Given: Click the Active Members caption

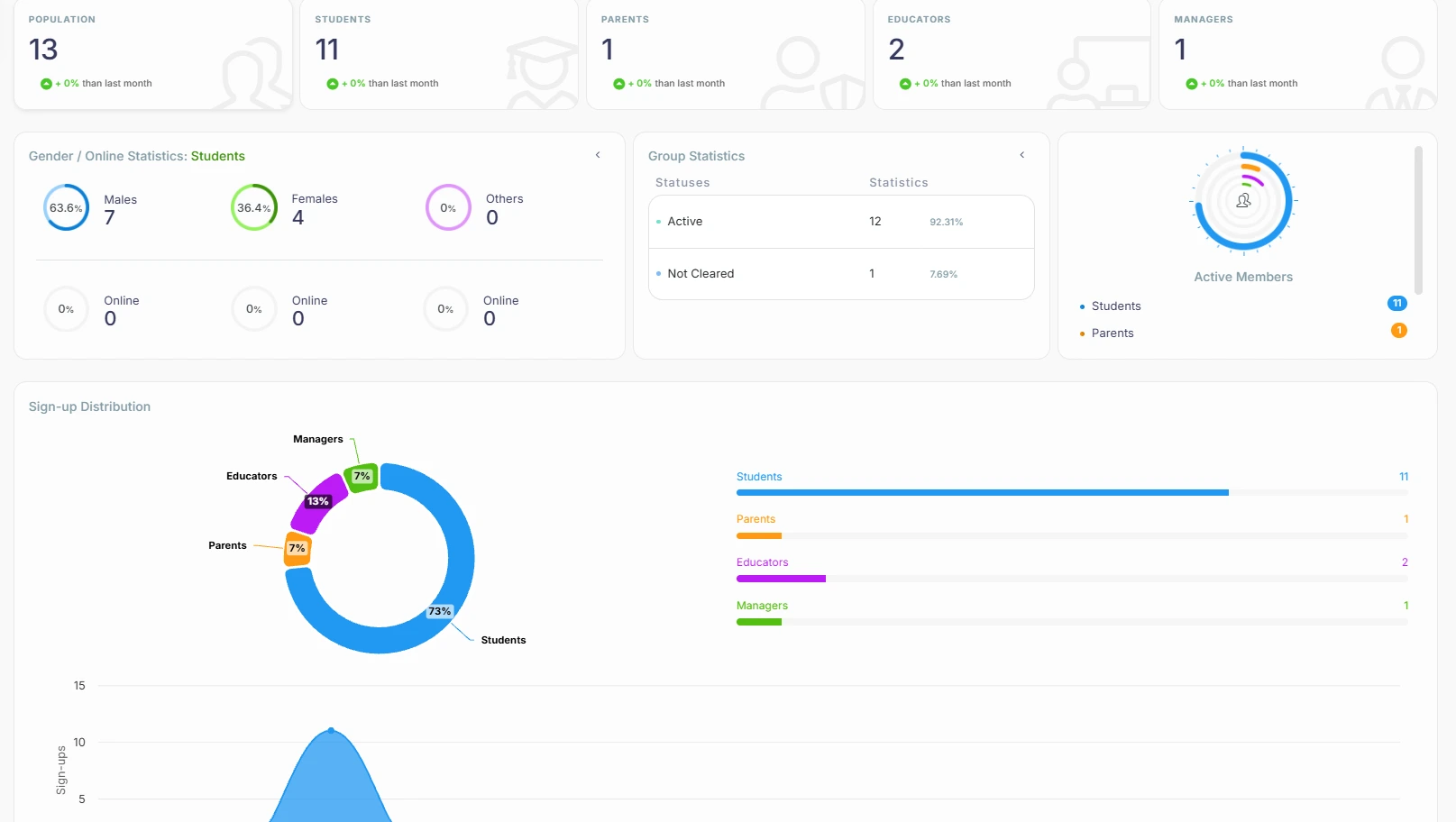Looking at the screenshot, I should click(x=1243, y=278).
